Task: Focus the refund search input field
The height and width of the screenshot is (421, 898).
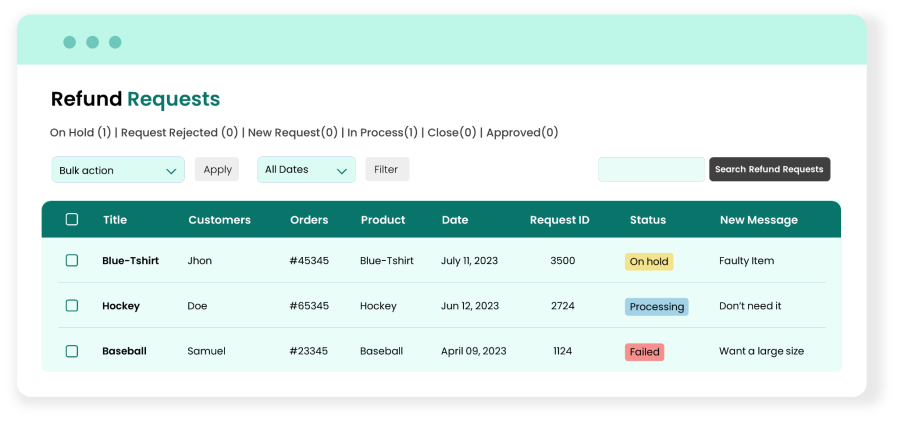Action: coord(651,170)
